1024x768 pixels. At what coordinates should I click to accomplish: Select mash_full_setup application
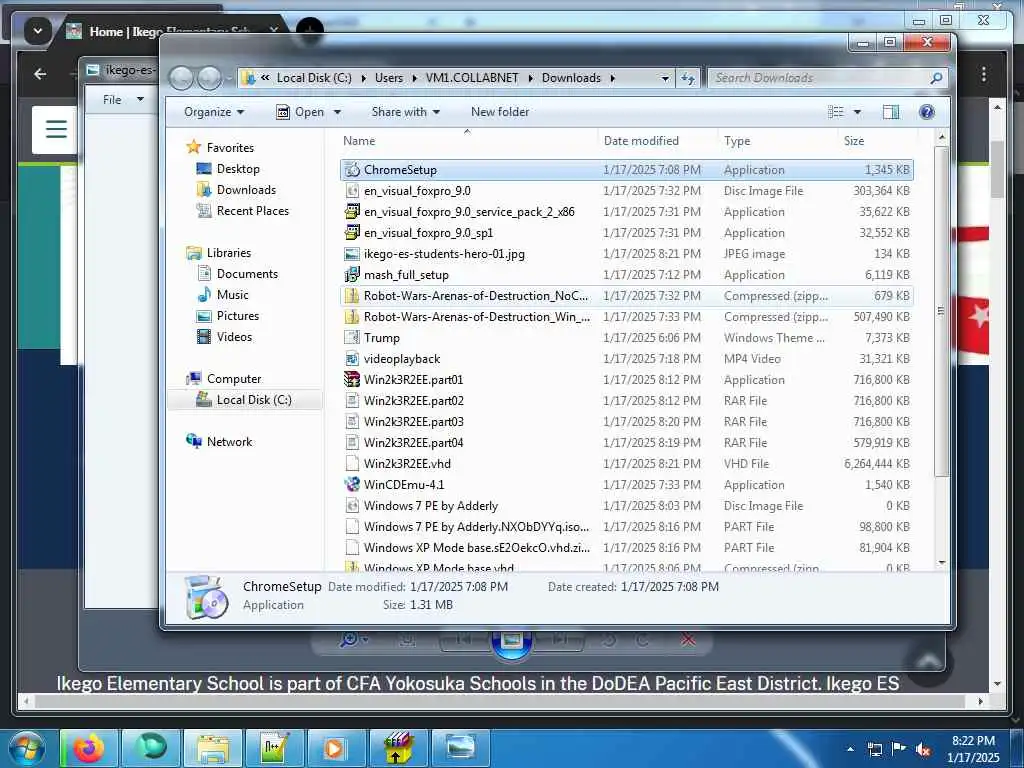626,275
